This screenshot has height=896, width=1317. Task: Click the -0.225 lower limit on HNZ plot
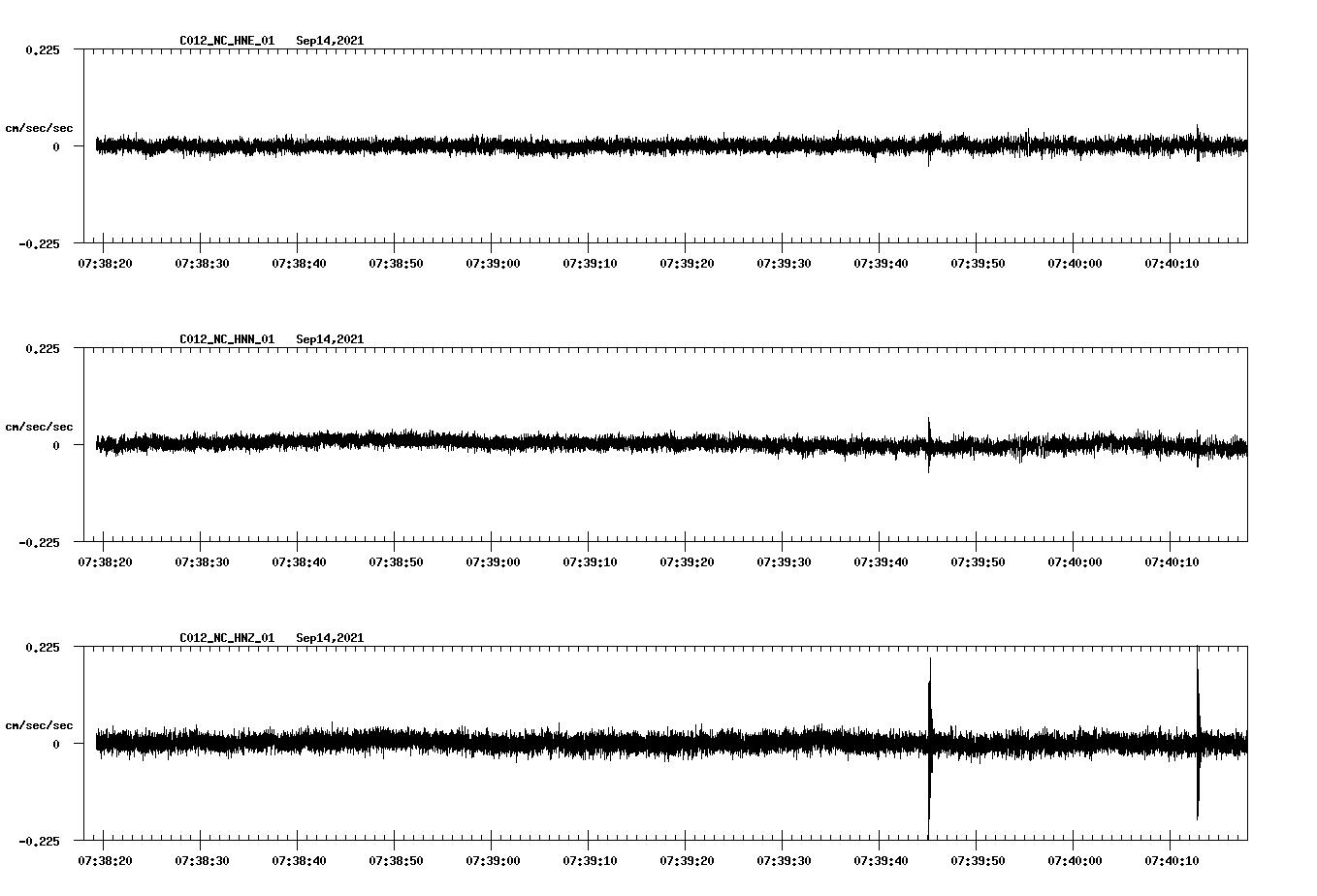click(39, 842)
